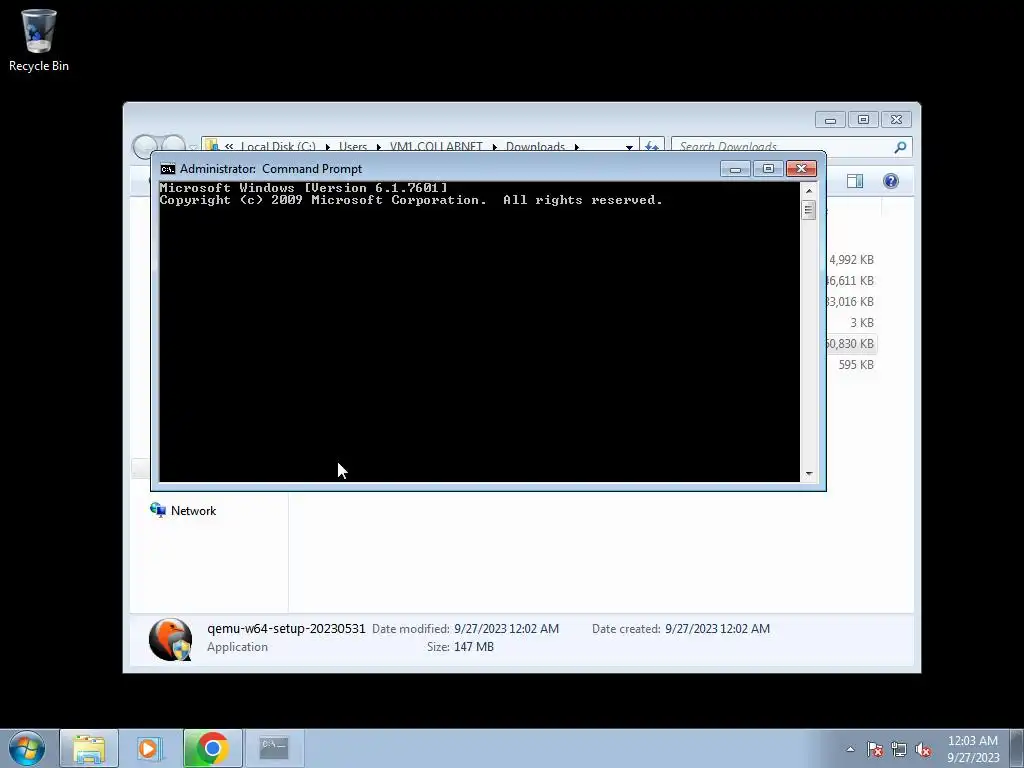
Task: Click the Command Prompt title bar icon
Action: (x=168, y=169)
